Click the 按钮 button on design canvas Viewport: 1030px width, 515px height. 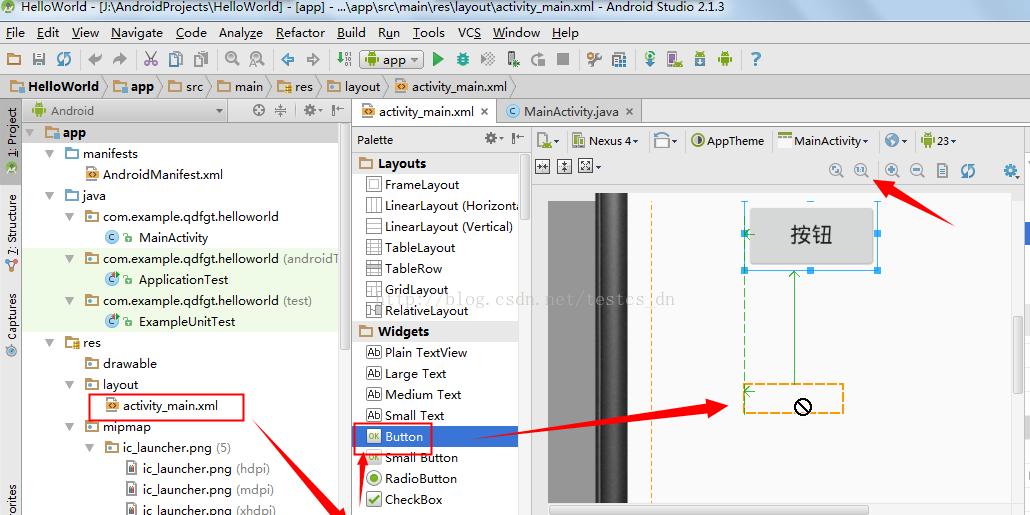(811, 235)
